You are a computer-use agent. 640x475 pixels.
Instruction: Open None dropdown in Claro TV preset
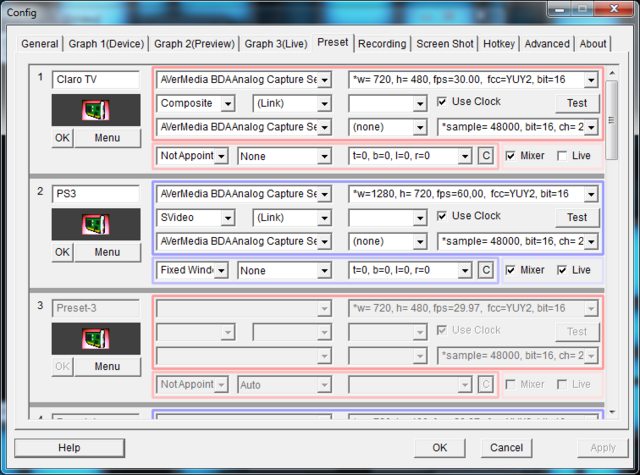(284, 156)
